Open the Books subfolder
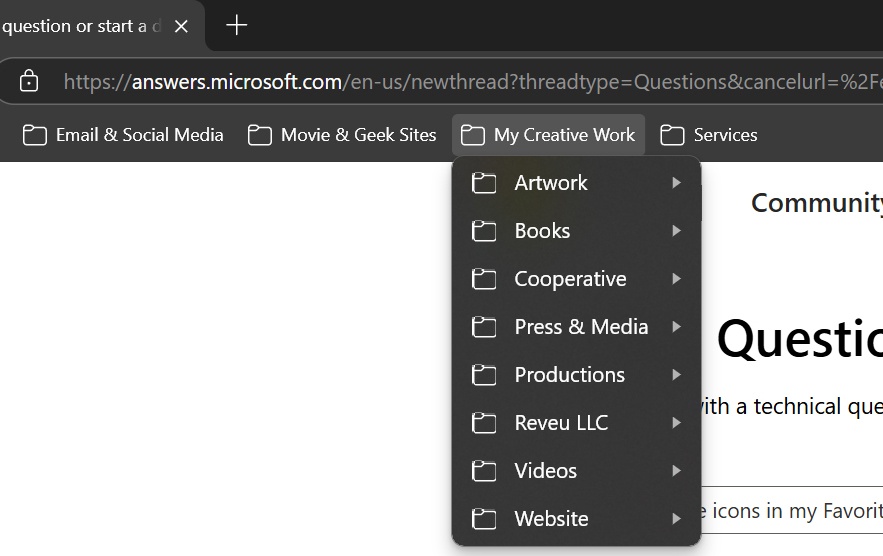 [576, 231]
